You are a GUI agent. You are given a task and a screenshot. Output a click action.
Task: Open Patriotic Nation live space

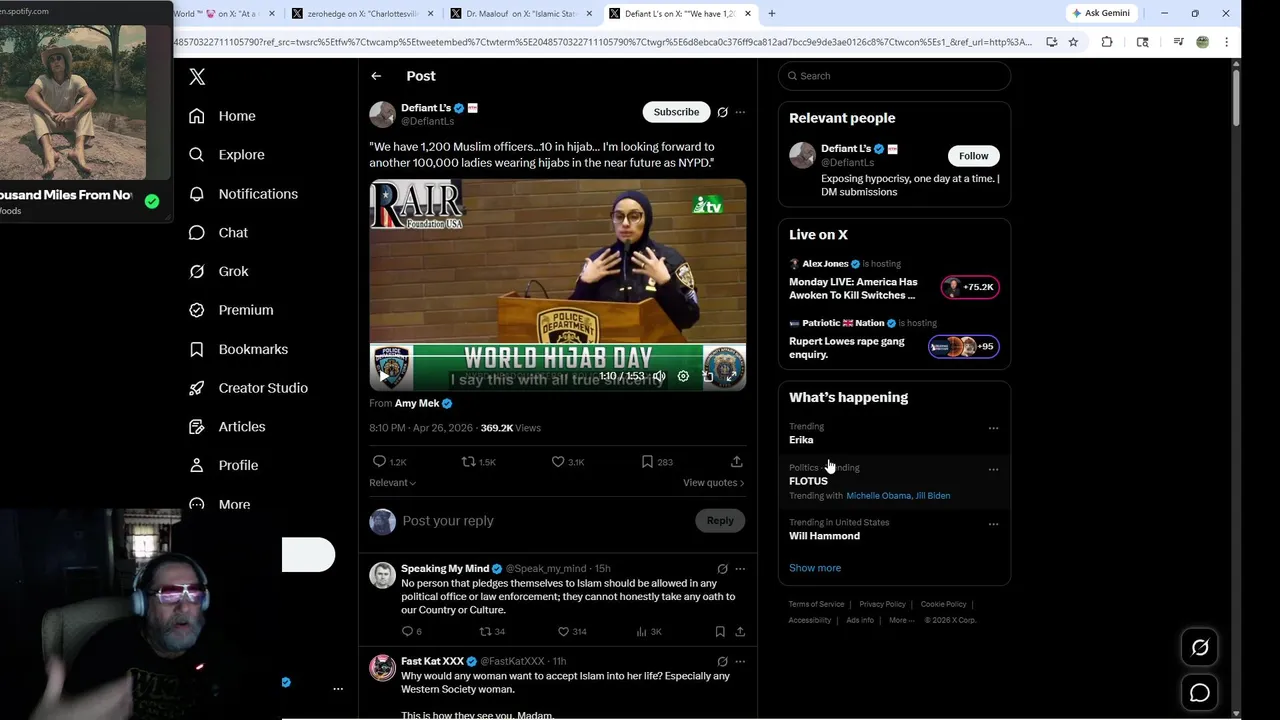click(894, 341)
